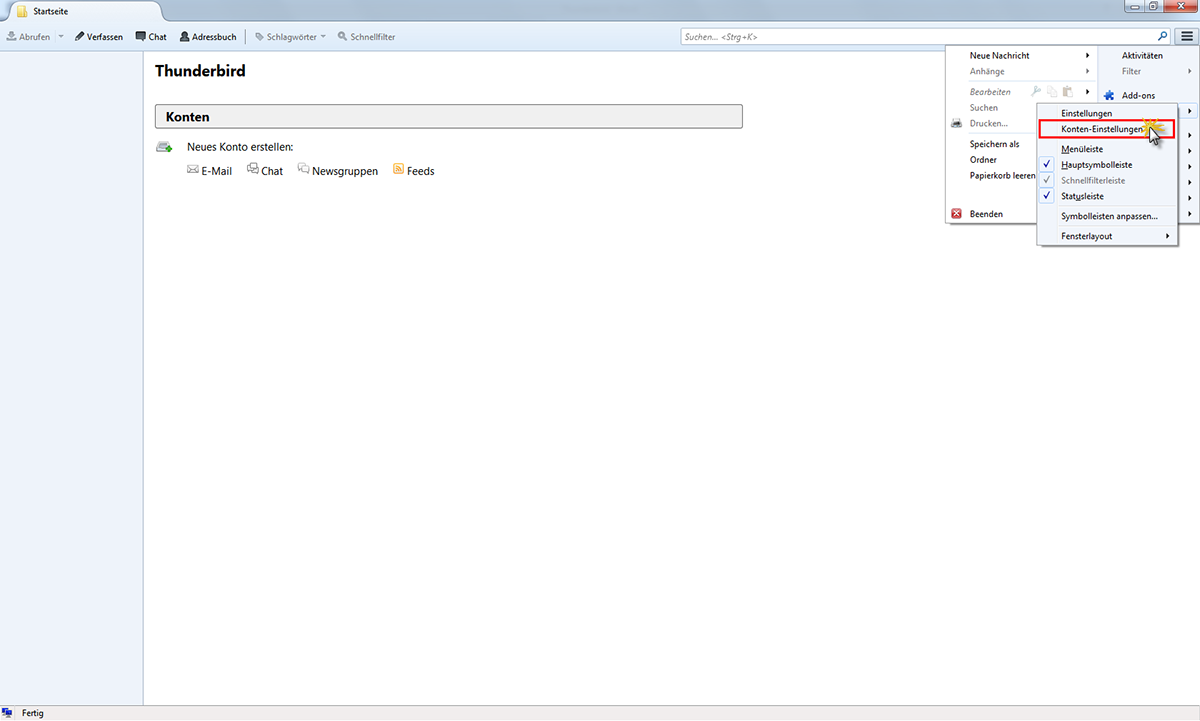Choose Drucken... in the menu
Viewport: 1200px width, 721px height.
coord(989,124)
